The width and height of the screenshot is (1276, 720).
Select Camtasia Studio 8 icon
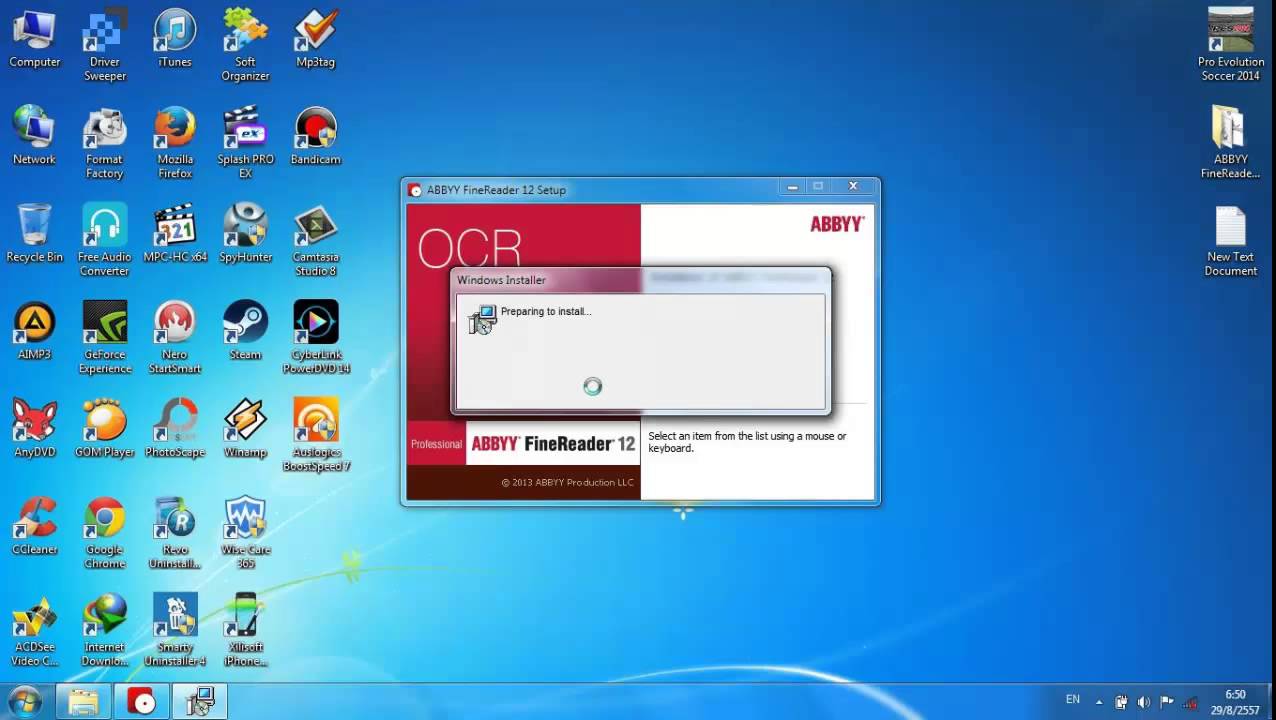(x=315, y=241)
